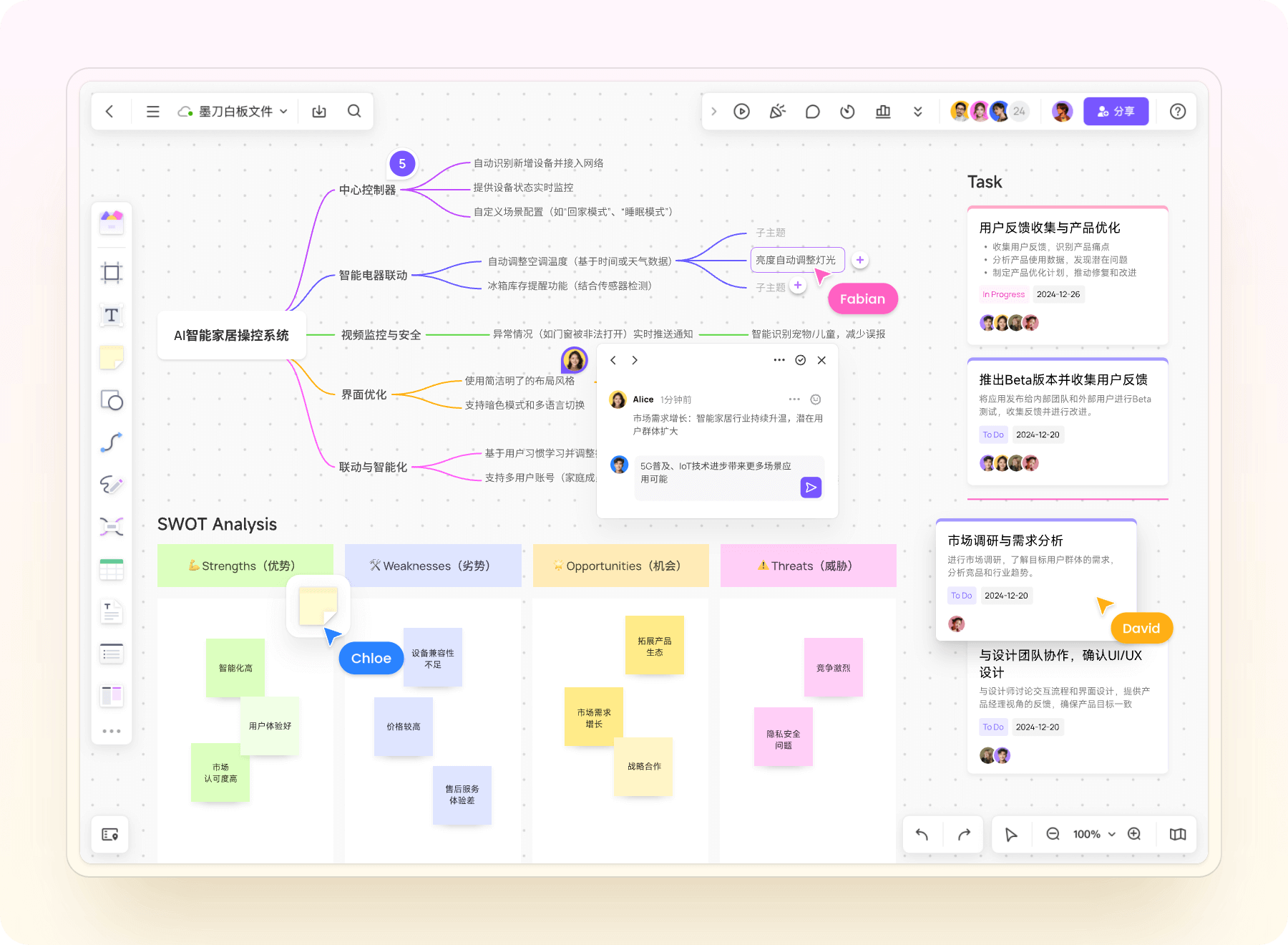This screenshot has width=1288, height=945.
Task: Click the 分享 share button
Action: [x=1116, y=112]
